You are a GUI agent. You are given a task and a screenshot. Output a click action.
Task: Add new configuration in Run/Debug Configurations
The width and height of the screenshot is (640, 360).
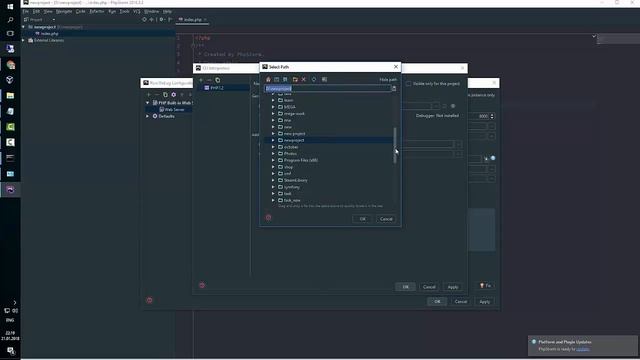click(149, 95)
